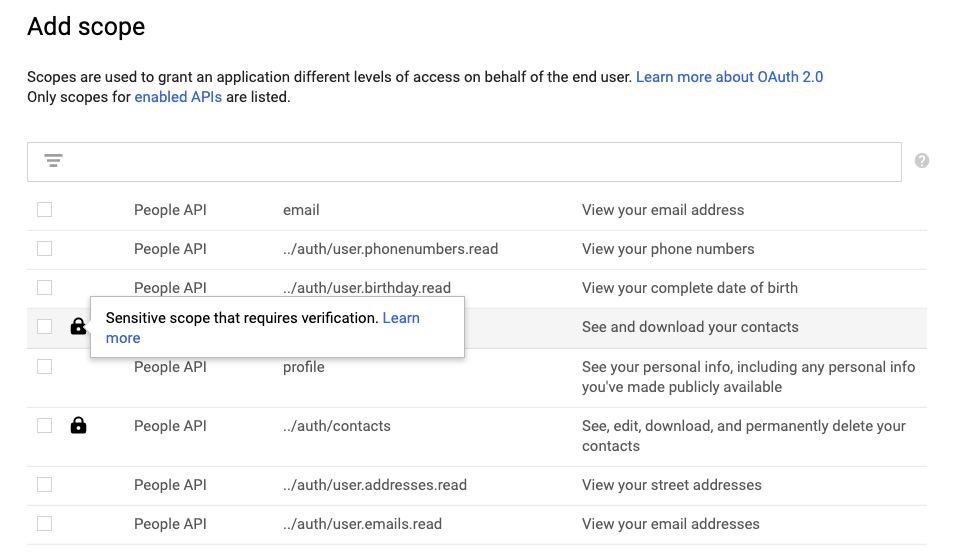Select the user.phonenumbers.read scope checkbox

coord(44,249)
